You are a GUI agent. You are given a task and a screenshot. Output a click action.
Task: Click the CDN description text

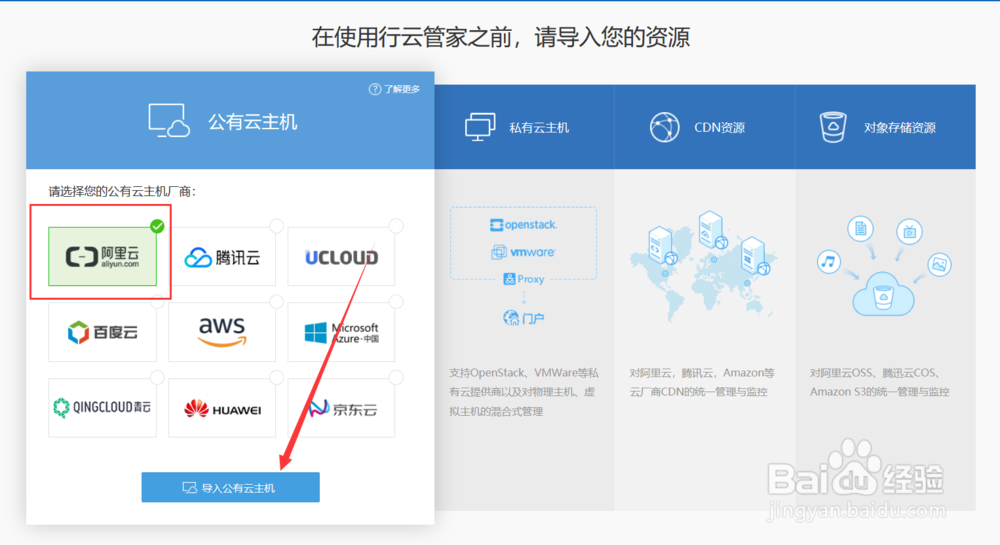coord(702,382)
